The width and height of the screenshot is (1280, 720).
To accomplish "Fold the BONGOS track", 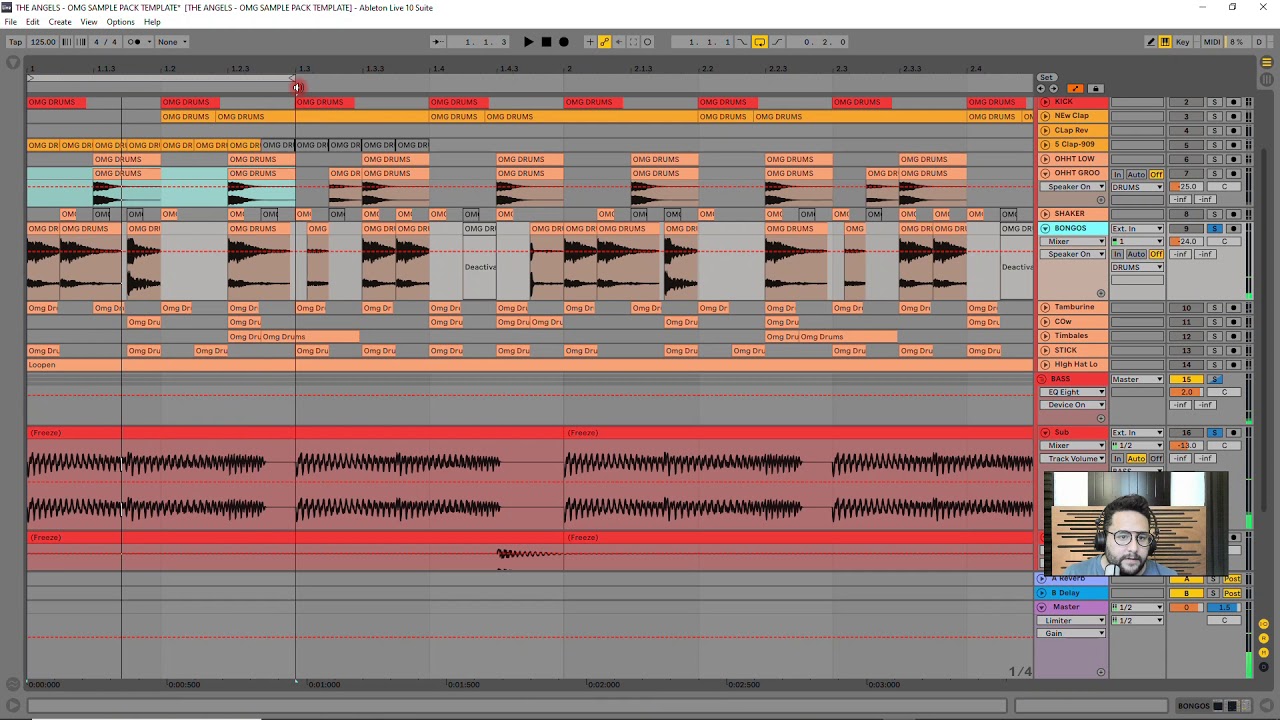I will pos(1045,228).
